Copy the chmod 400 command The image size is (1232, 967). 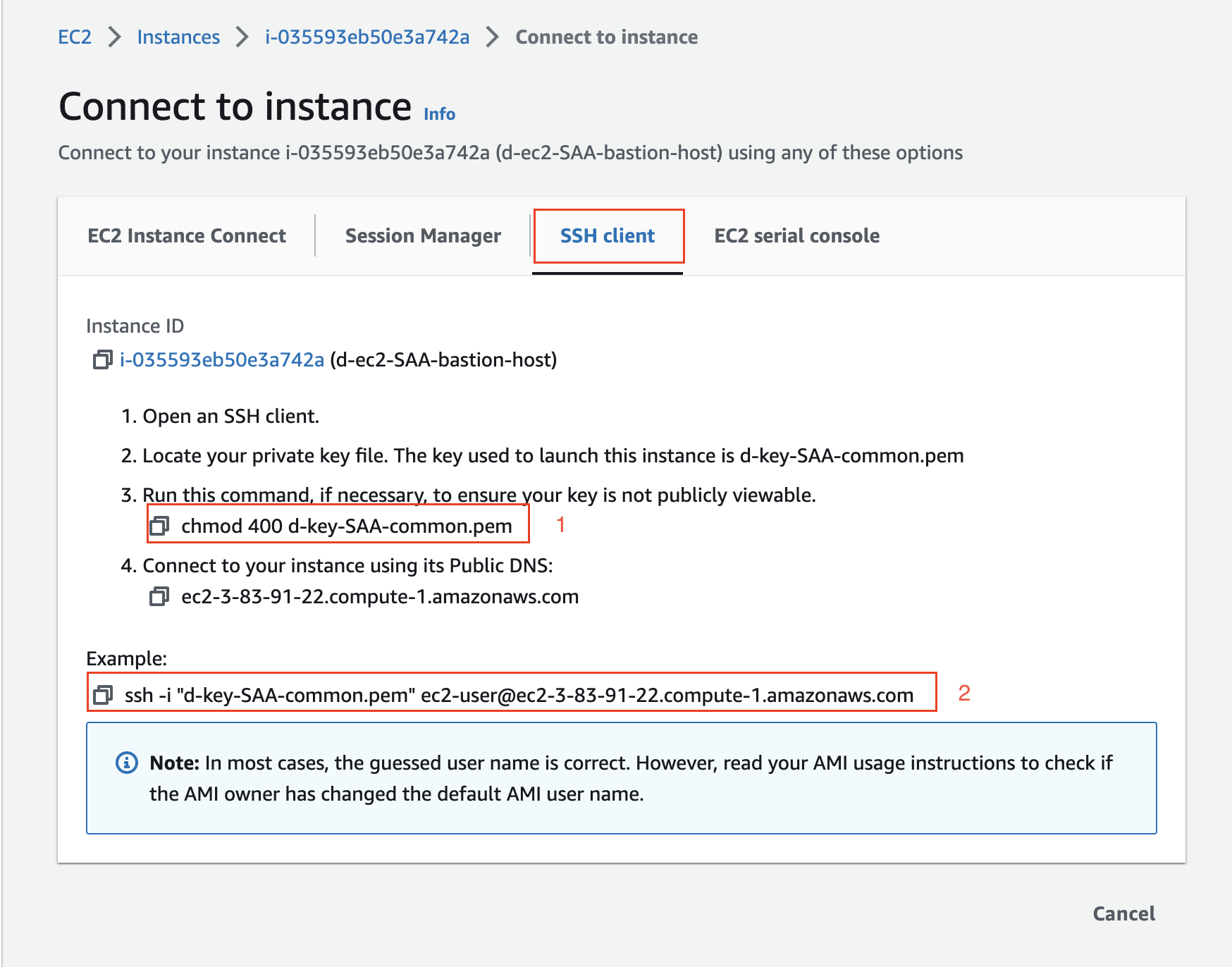coord(159,526)
